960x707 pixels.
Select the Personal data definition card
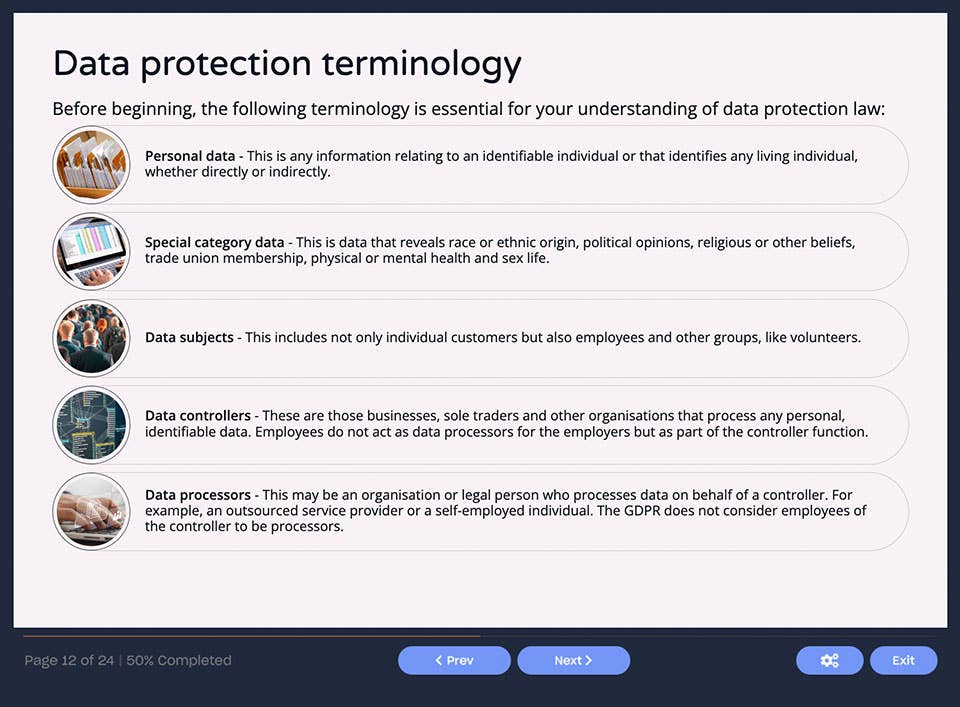click(x=500, y=164)
